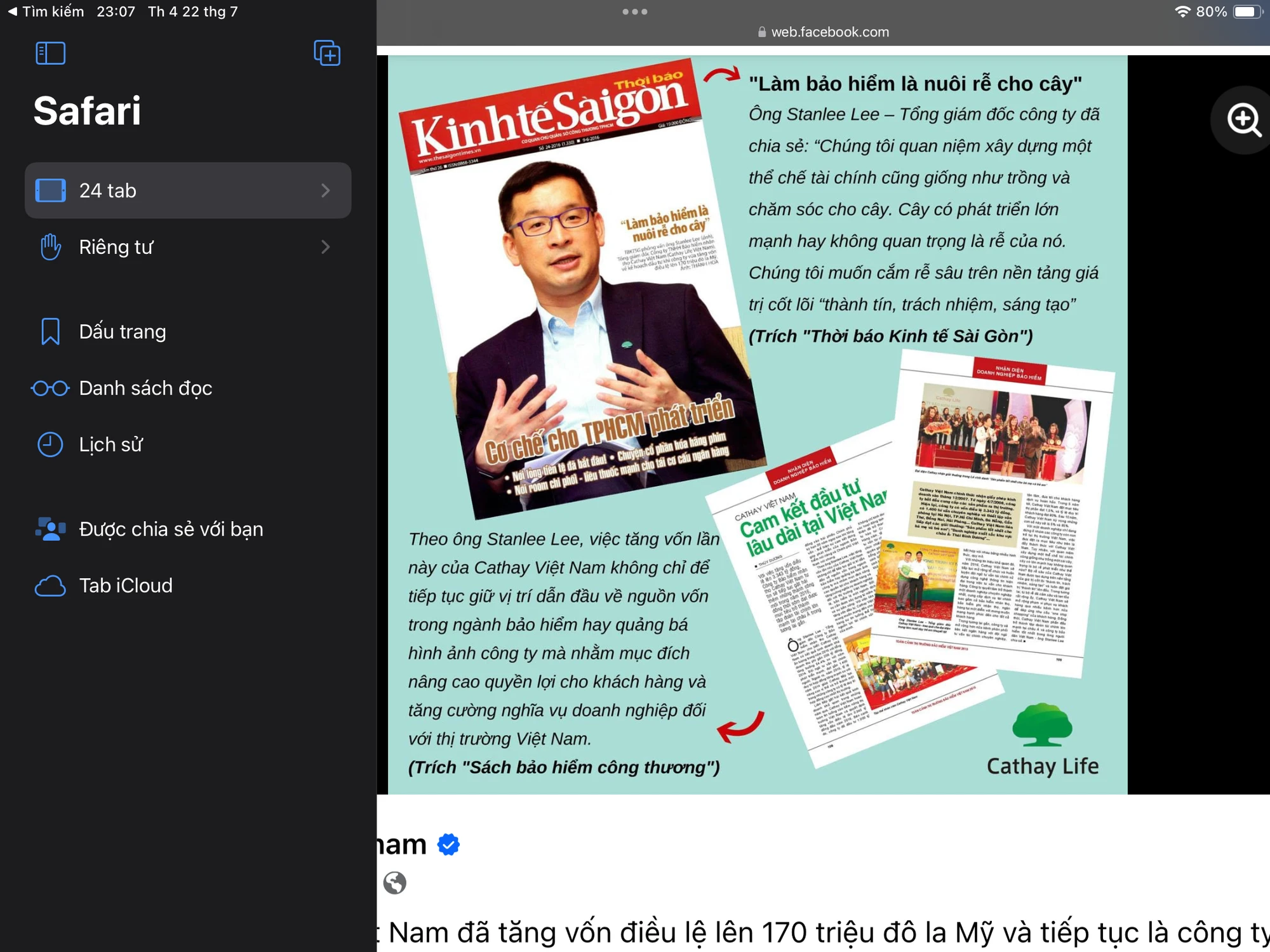1270x952 pixels.
Task: Tap the three-dot multitasking menu
Action: point(634,11)
